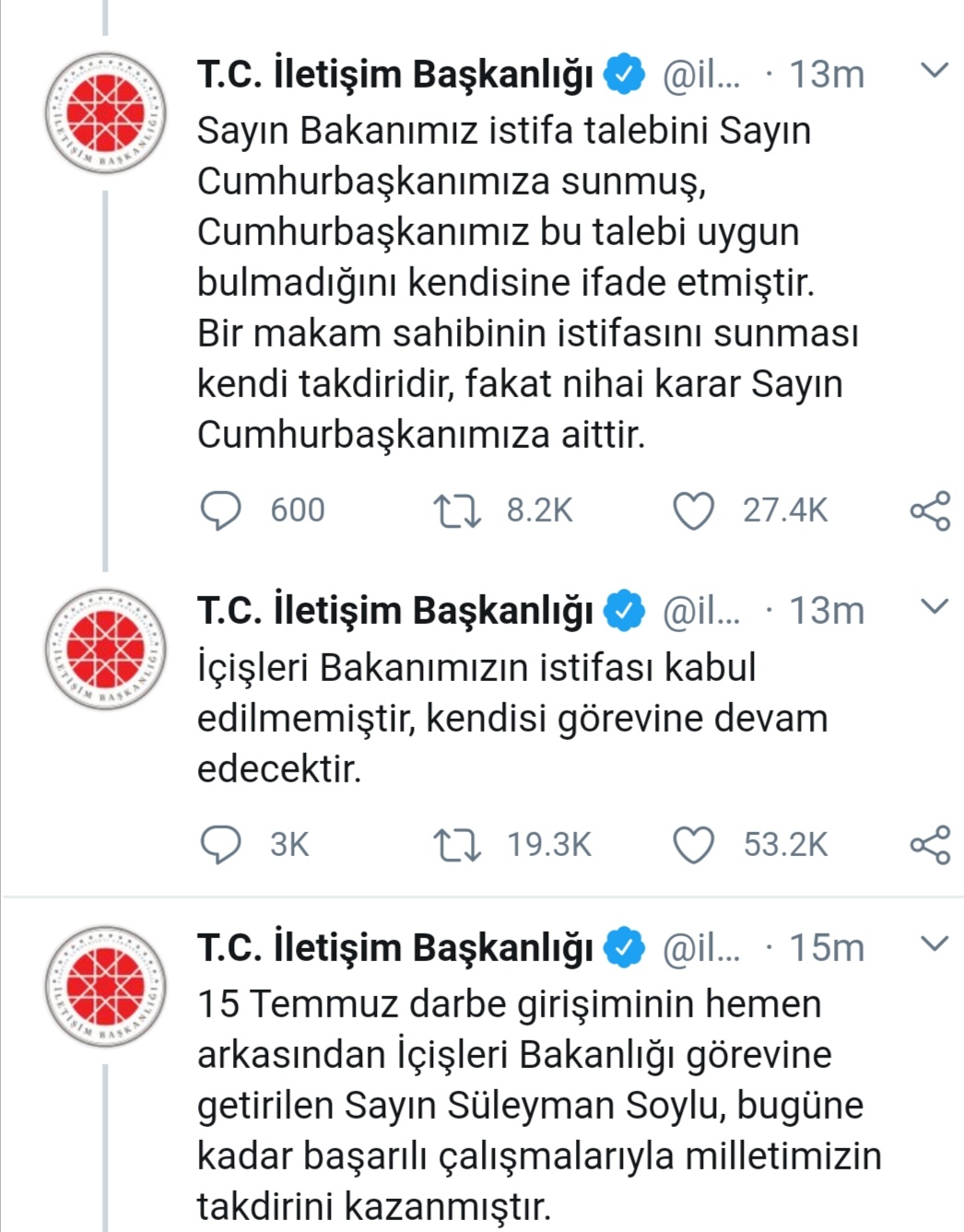
Task: Share the 'istifa talebini' tweet
Action: tap(930, 510)
